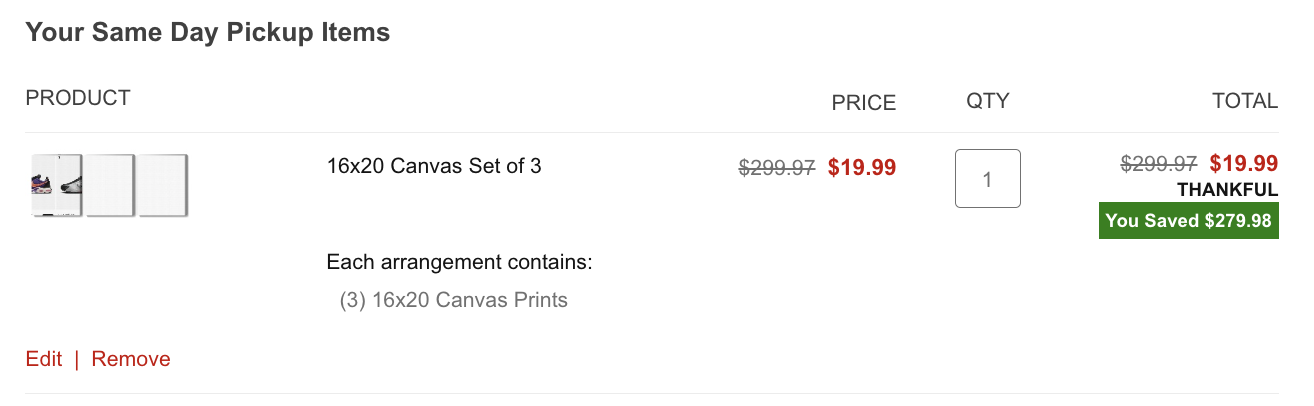Click the TOTAL column header
This screenshot has width=1314, height=406.
[x=1244, y=101]
